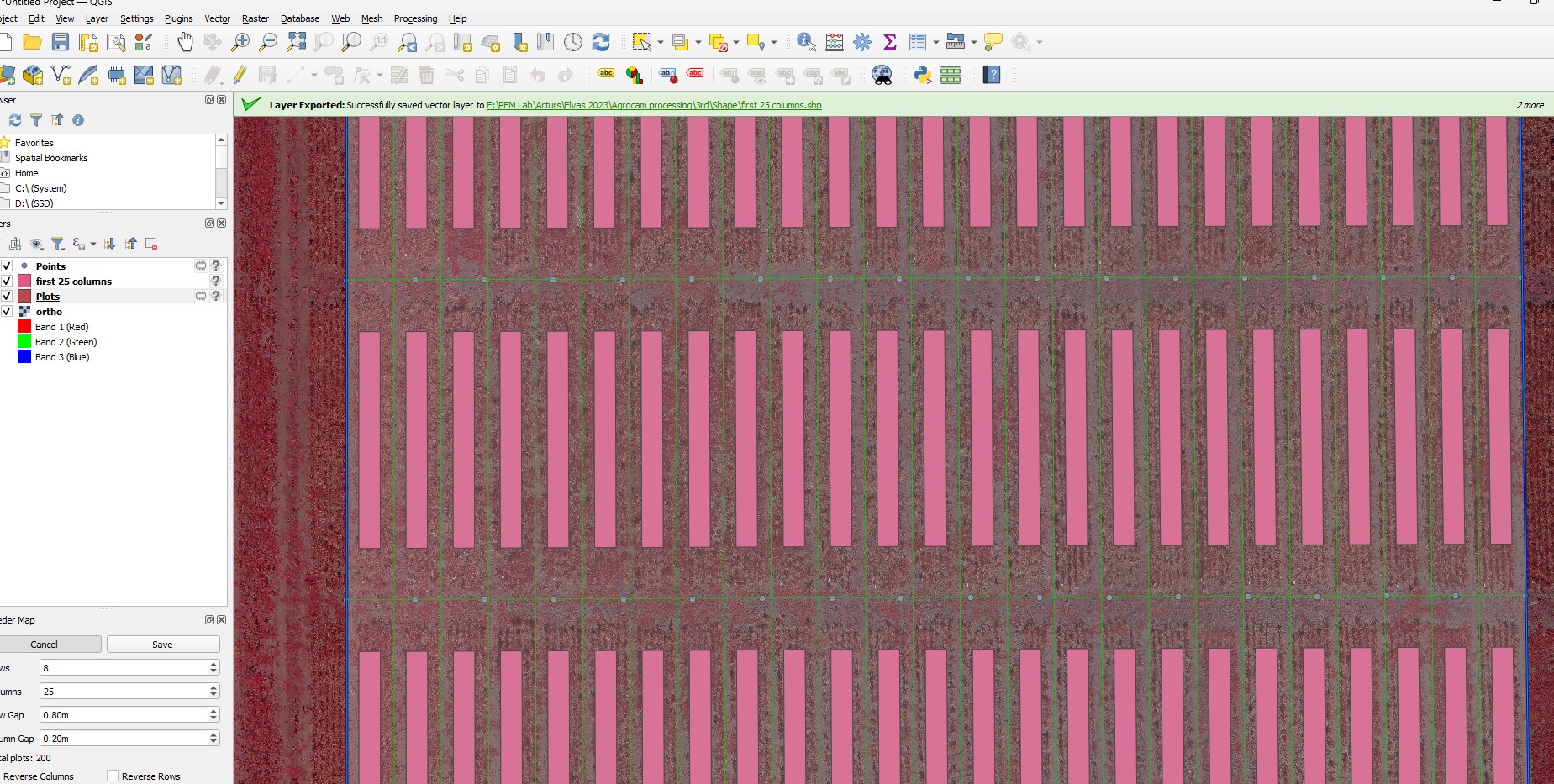The width and height of the screenshot is (1554, 784).
Task: Enable the Reverse Rows checkbox
Action: point(113,776)
